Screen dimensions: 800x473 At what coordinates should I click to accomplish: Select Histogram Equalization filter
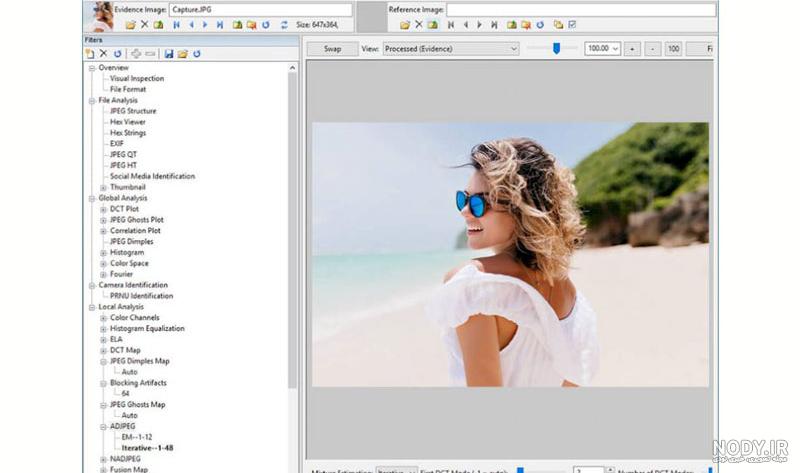147,329
